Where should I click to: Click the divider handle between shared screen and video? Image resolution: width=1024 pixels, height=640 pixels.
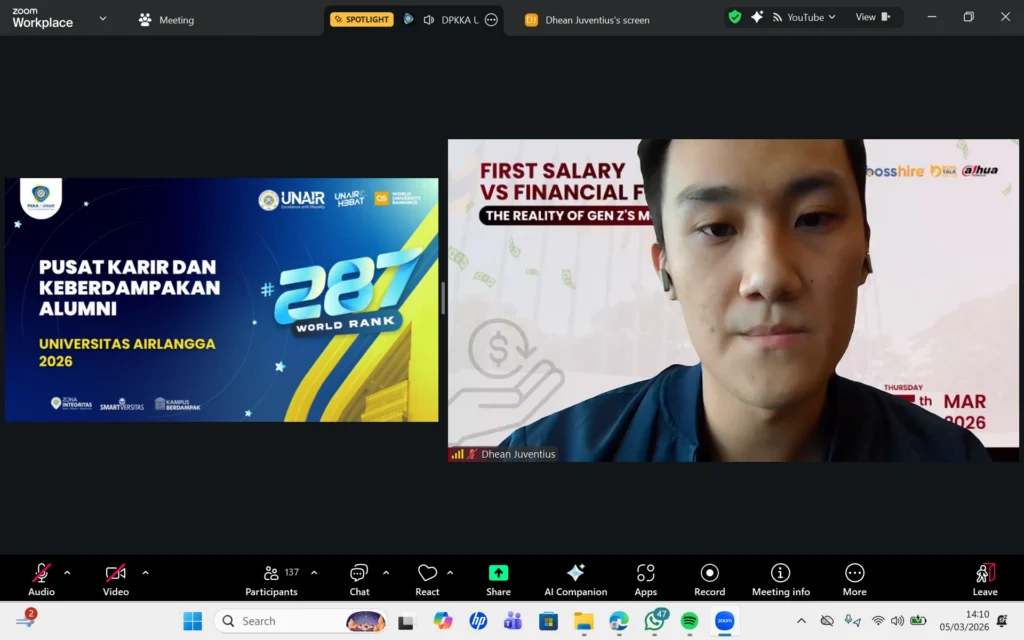(443, 298)
